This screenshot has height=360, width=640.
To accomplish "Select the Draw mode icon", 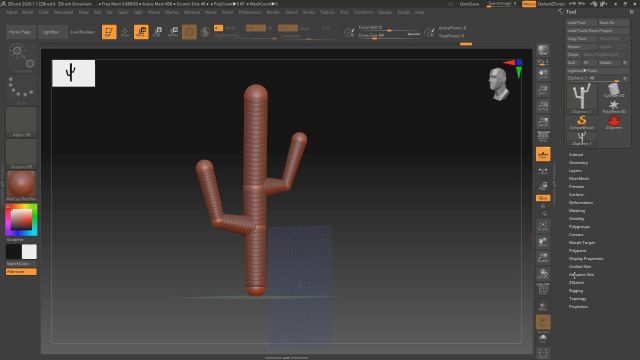I will pos(125,32).
